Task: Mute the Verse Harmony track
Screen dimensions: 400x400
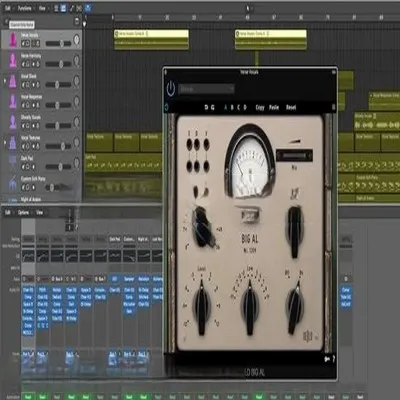Action: tap(23, 64)
